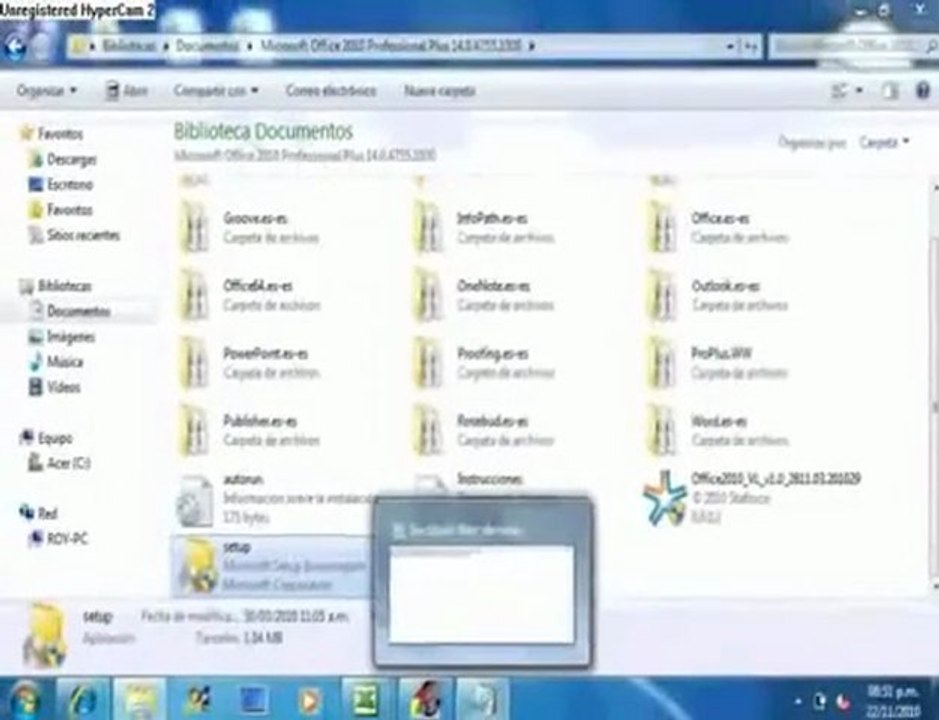This screenshot has height=720, width=939.
Task: Open the address bar history dropdown
Action: tap(730, 46)
